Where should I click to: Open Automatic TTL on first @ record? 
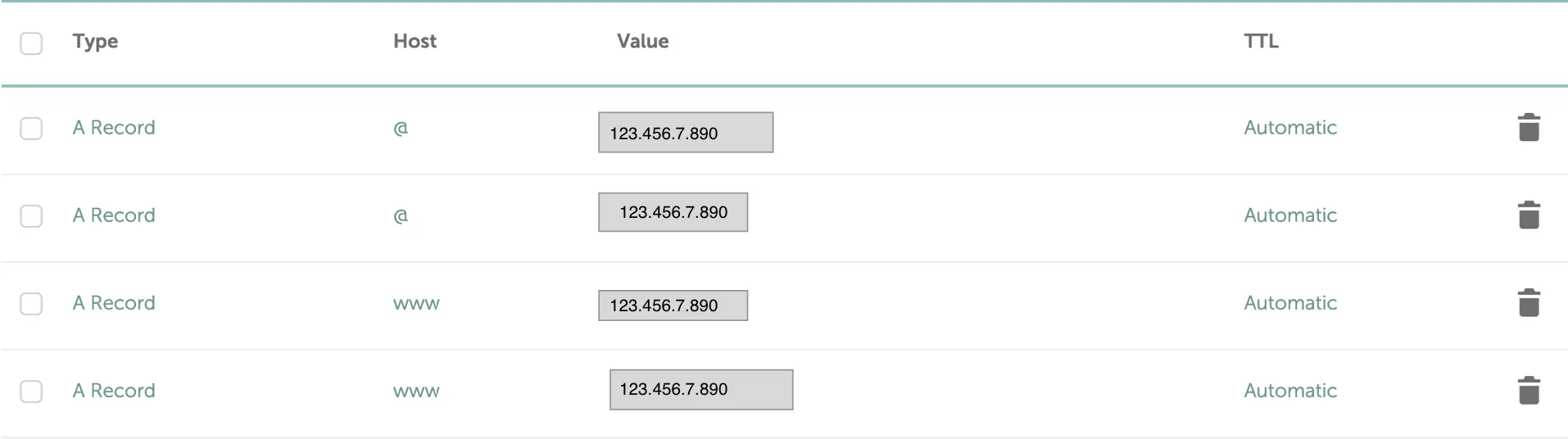[x=1289, y=128]
